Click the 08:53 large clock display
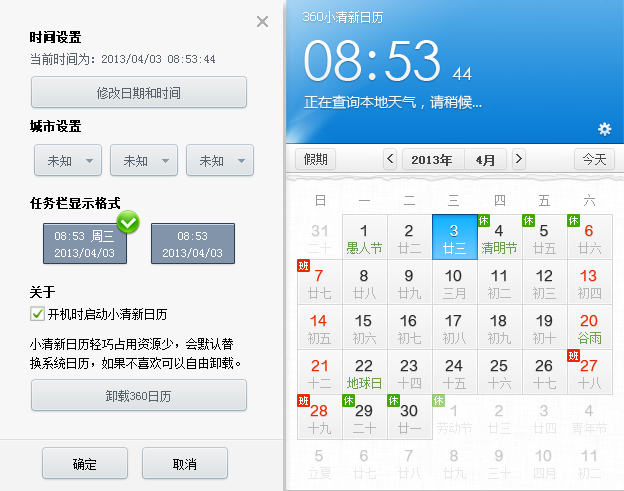Viewport: 624px width, 491px height. (372, 60)
